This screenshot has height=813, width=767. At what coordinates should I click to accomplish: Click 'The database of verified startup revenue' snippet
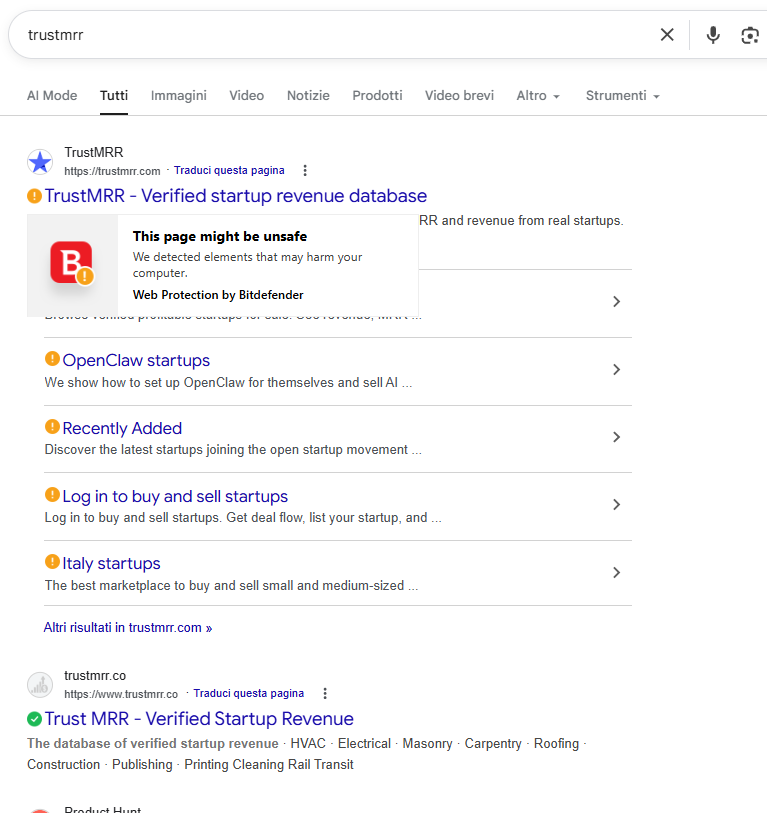point(152,744)
